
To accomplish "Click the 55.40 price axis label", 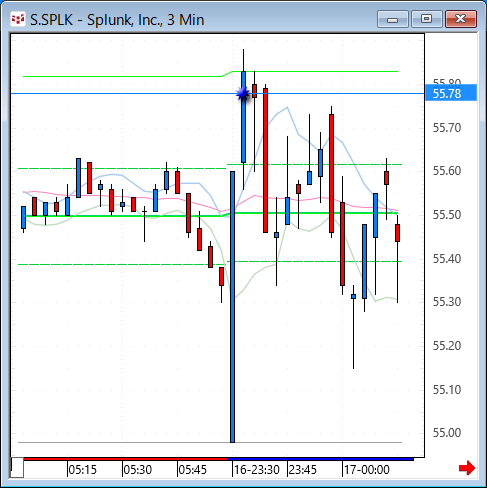I will 447,258.
